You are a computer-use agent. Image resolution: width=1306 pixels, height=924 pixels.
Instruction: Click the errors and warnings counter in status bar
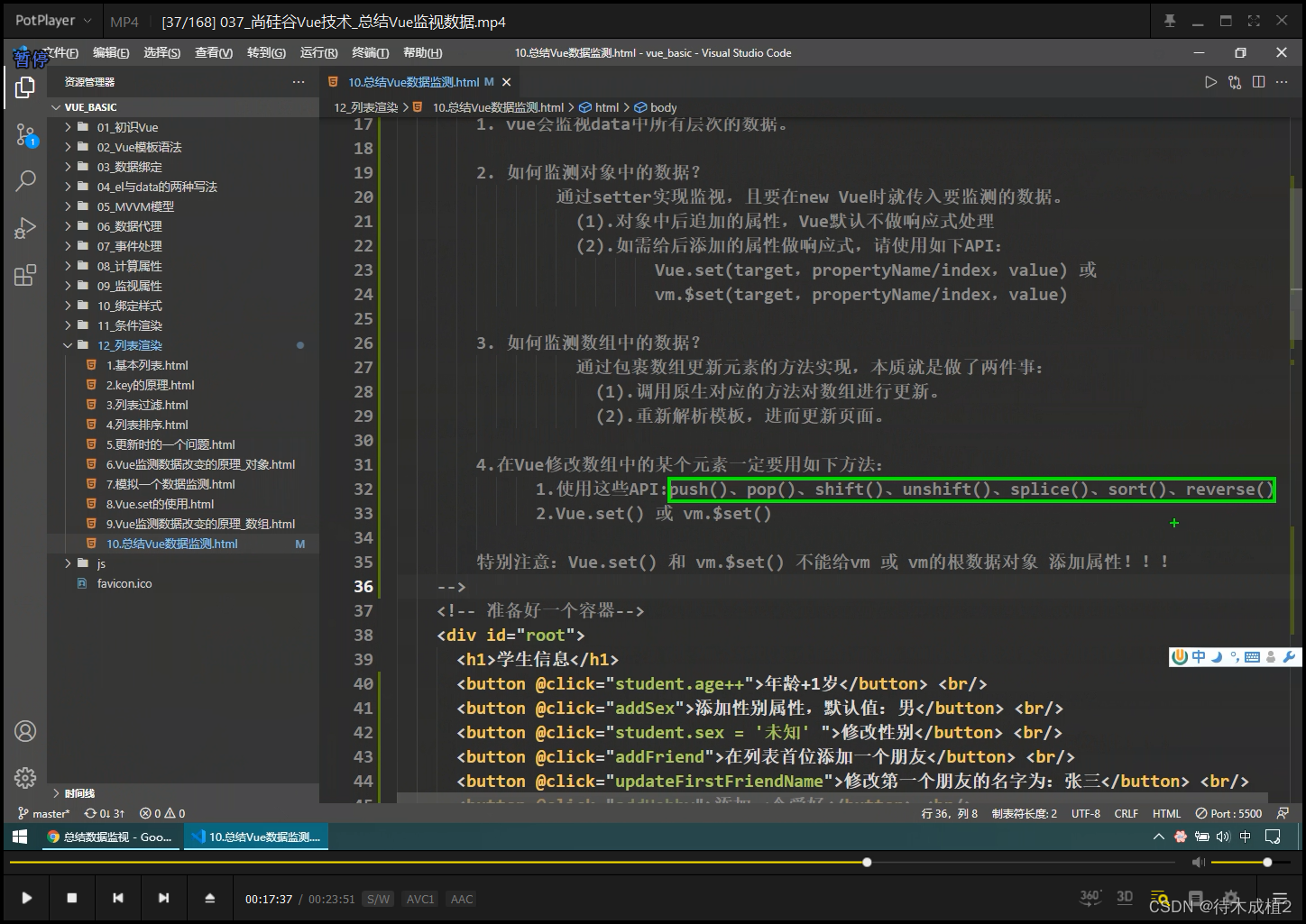coord(162,813)
